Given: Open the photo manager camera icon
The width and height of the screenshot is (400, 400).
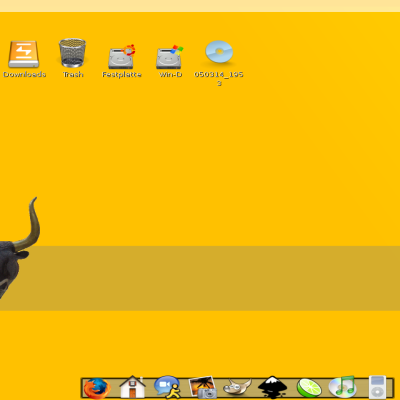Looking at the screenshot, I should tap(203, 387).
